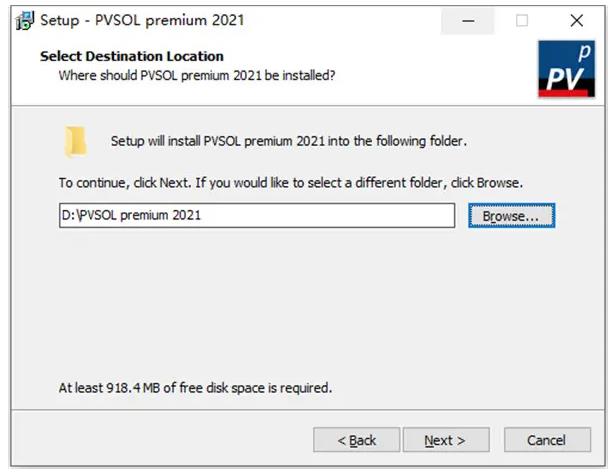Screen dimensions: 615x476
Task: Click the 'D:' drive letter in the path
Action: 69,215
